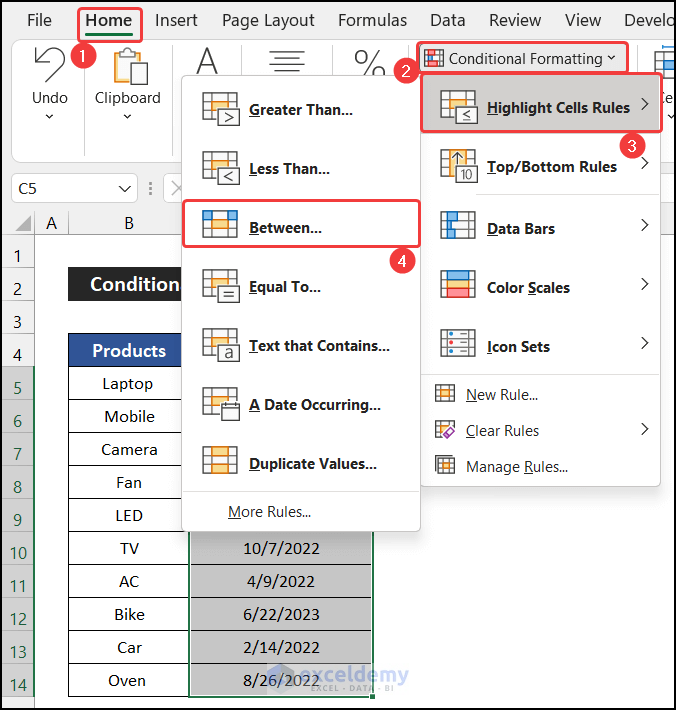Screen dimensions: 676x710
Task: Open the Review tab
Action: point(515,20)
